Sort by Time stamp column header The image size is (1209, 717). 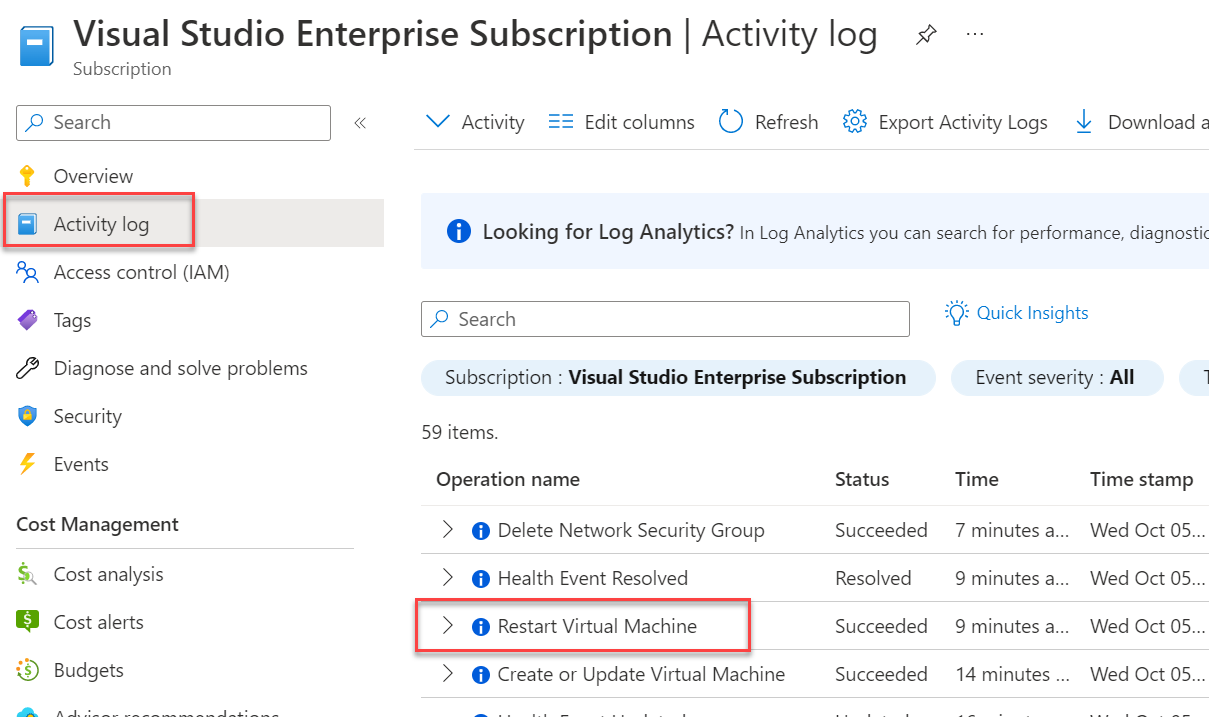tap(1141, 479)
